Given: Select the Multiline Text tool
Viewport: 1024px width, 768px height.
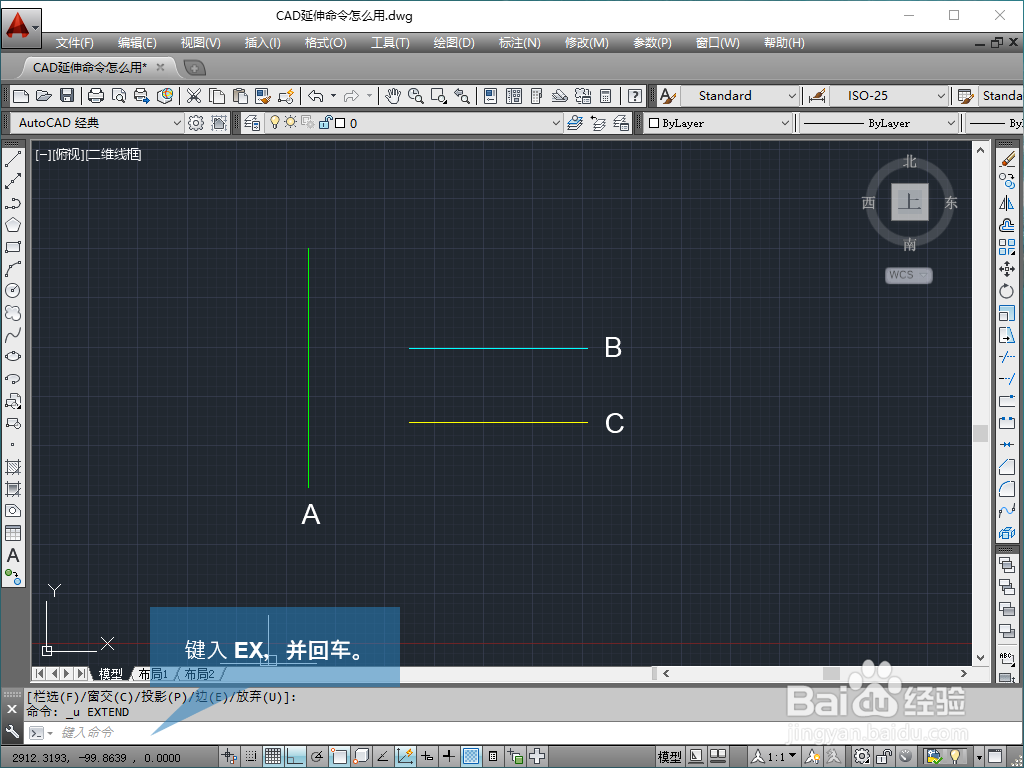Looking at the screenshot, I should [x=13, y=556].
